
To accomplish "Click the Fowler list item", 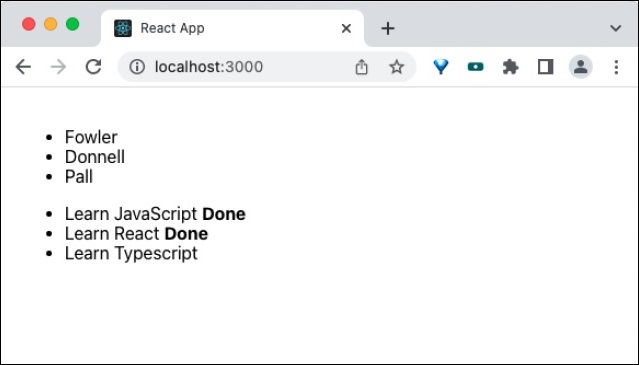I will (x=91, y=137).
